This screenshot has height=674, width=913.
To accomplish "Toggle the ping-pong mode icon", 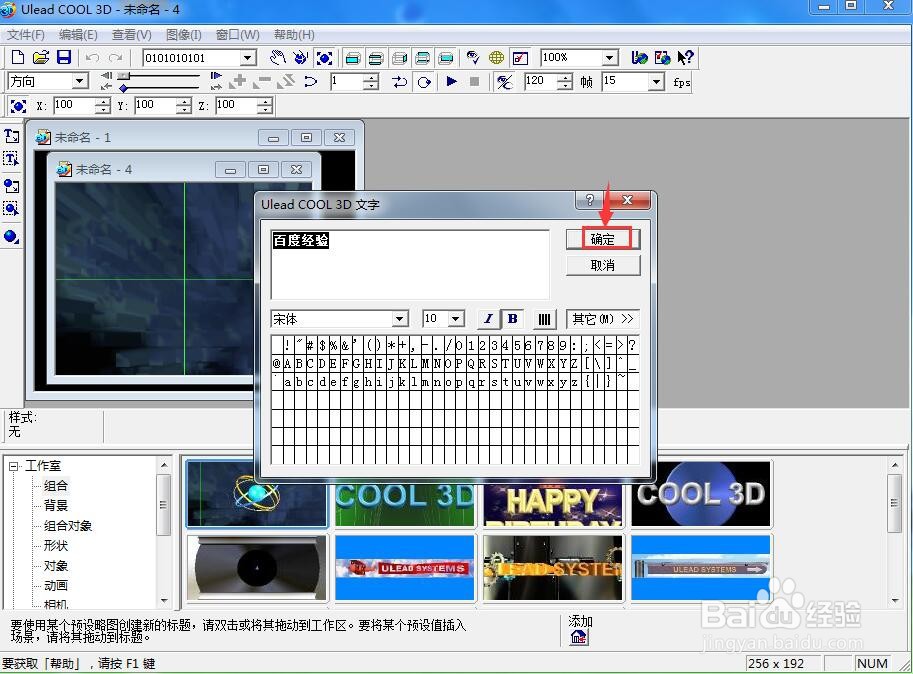I will pyautogui.click(x=400, y=81).
